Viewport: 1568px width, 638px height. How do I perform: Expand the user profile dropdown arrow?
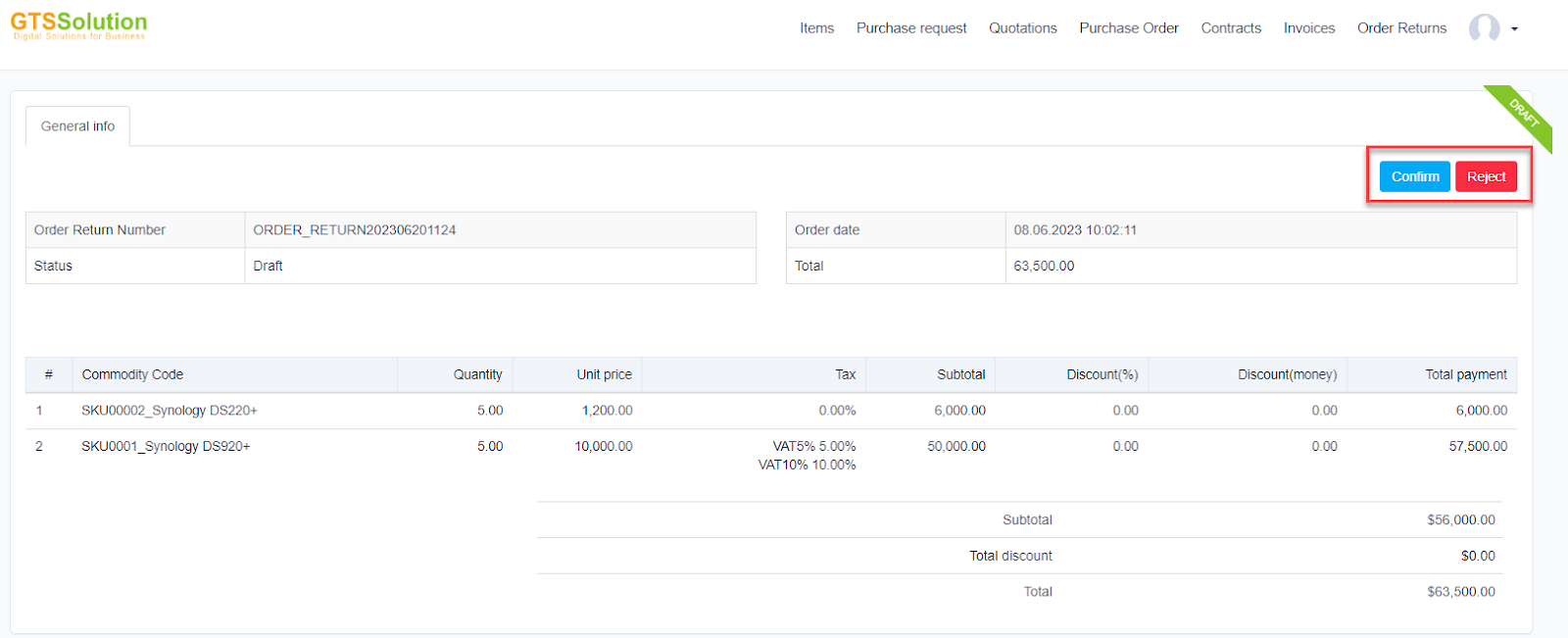click(1514, 29)
